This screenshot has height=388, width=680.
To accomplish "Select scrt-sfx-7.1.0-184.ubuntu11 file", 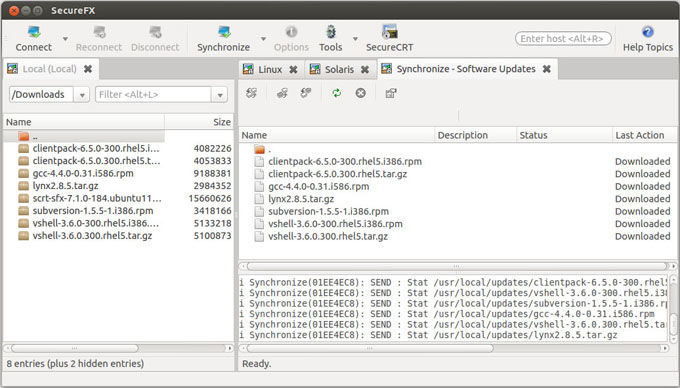I will coord(97,199).
